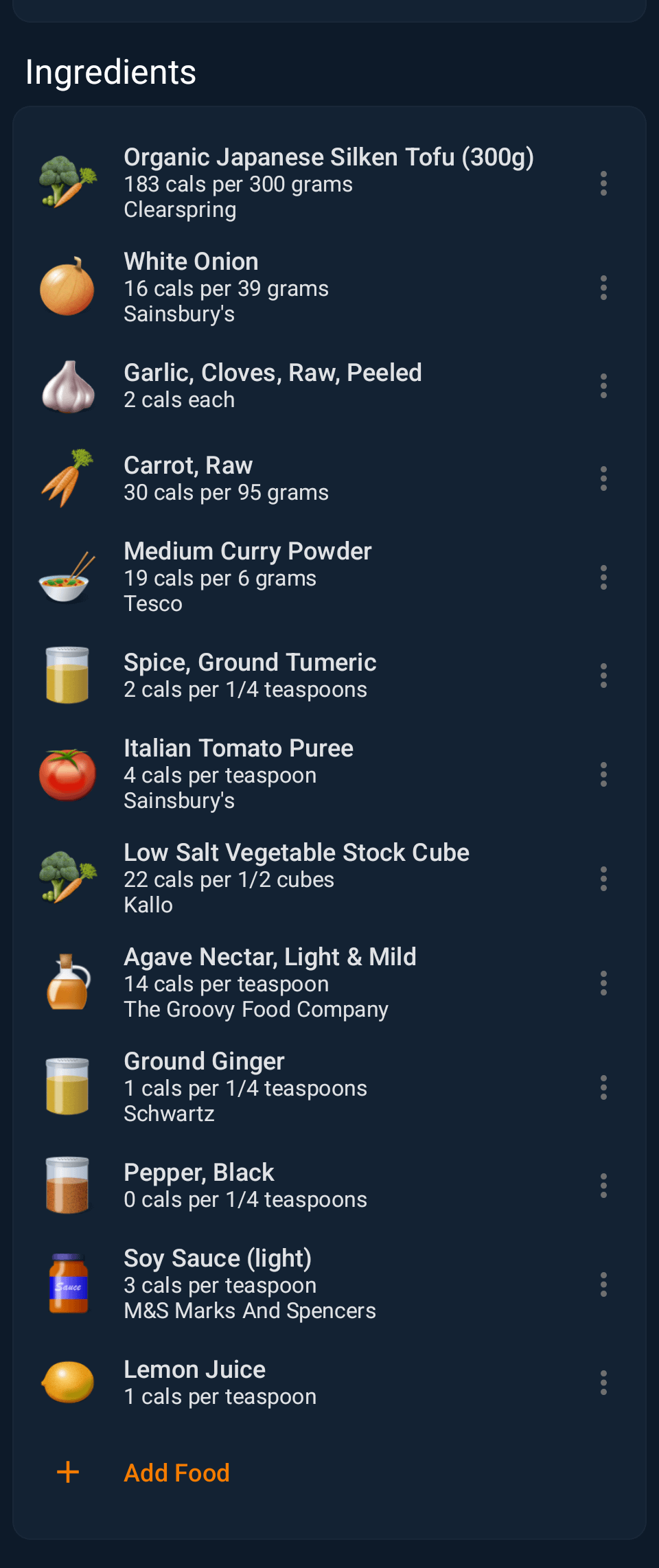Click the Add Food button
The height and width of the screenshot is (1568, 659).
point(176,1473)
